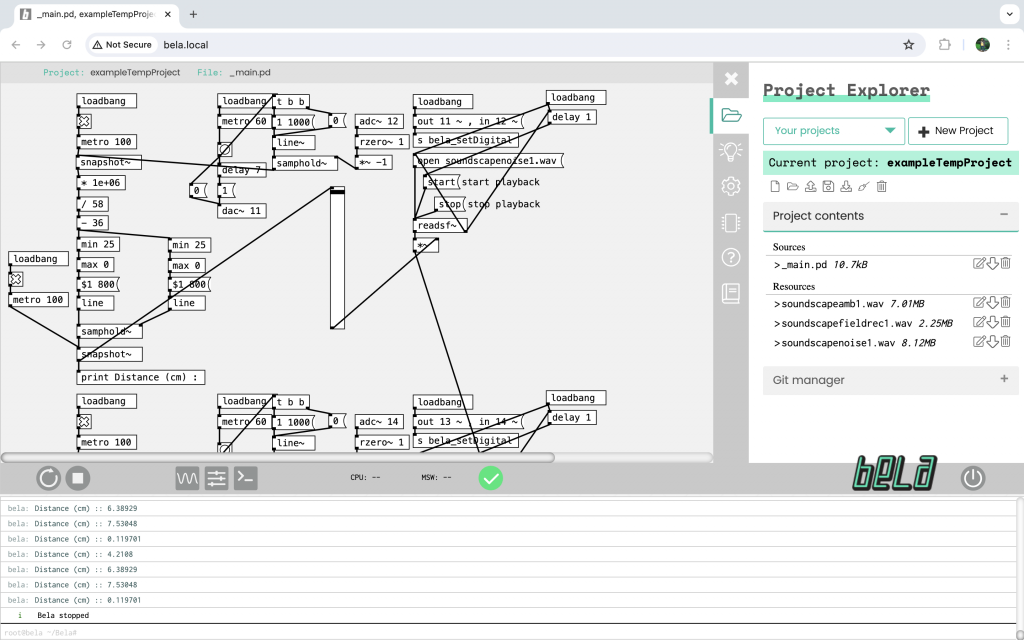The height and width of the screenshot is (640, 1024).
Task: Download soundscapenoise1.wav file
Action: 993,342
